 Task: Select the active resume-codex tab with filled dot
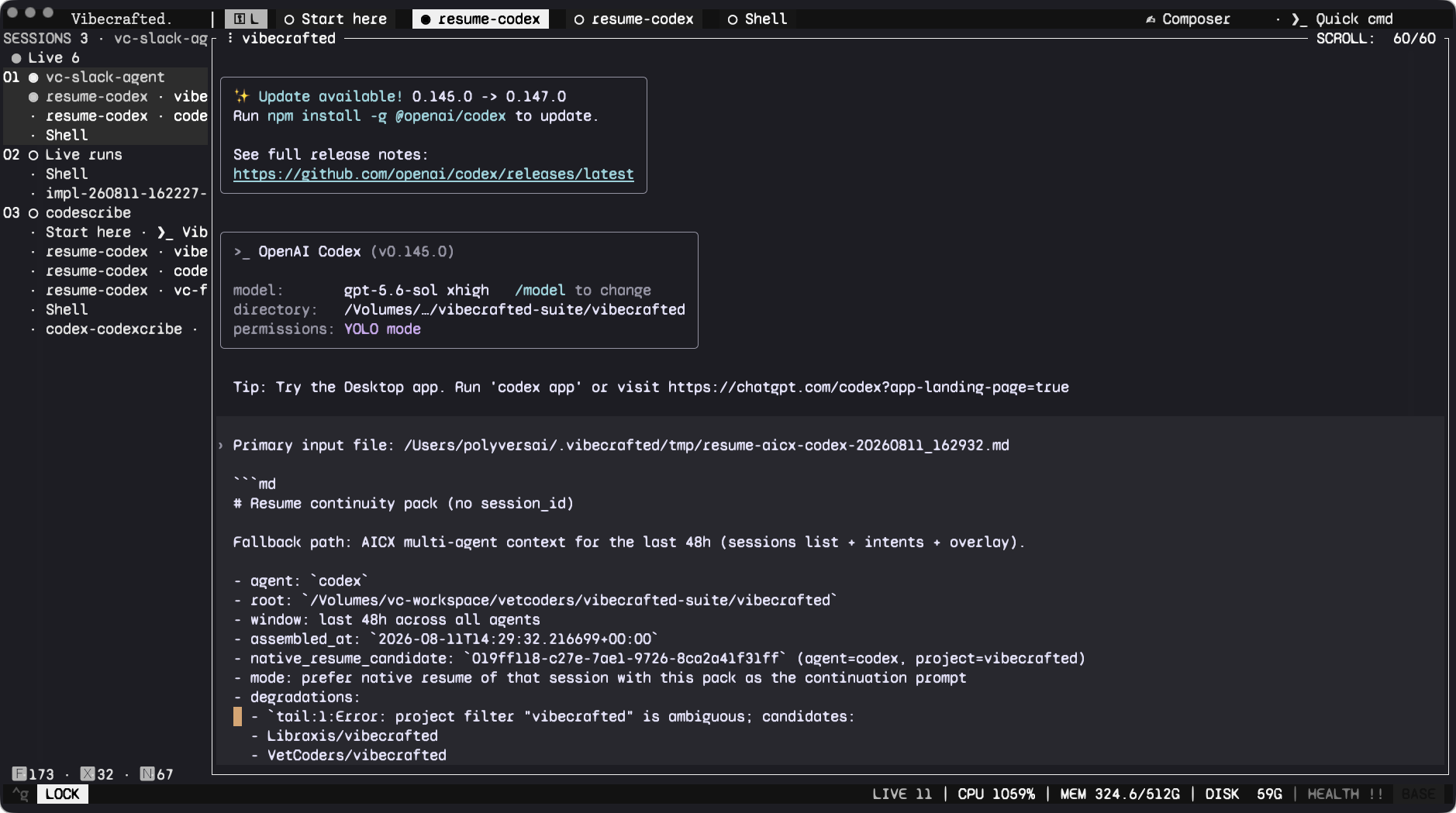pyautogui.click(x=481, y=19)
